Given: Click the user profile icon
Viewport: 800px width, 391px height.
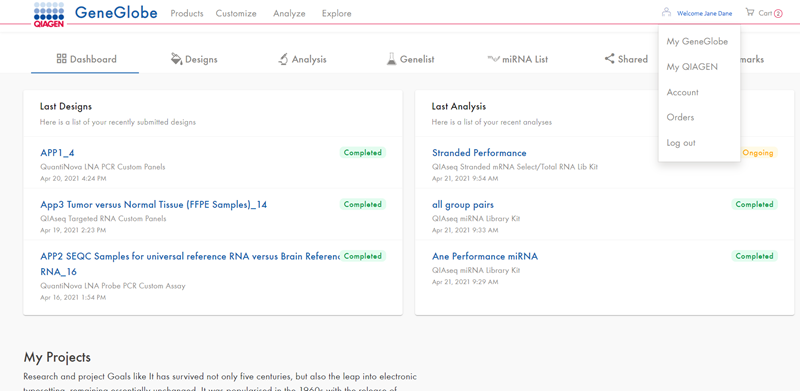Looking at the screenshot, I should pos(666,12).
